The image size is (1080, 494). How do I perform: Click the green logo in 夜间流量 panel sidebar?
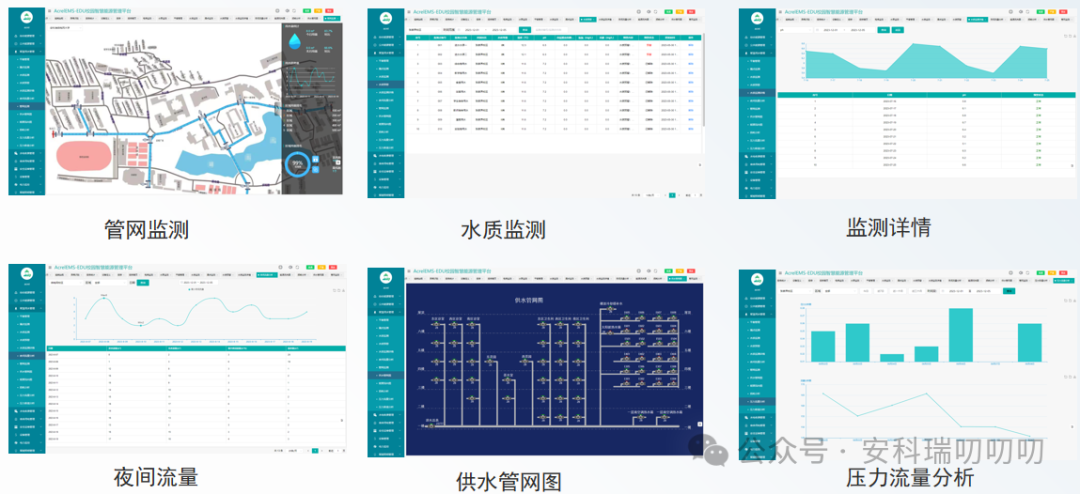[x=27, y=274]
